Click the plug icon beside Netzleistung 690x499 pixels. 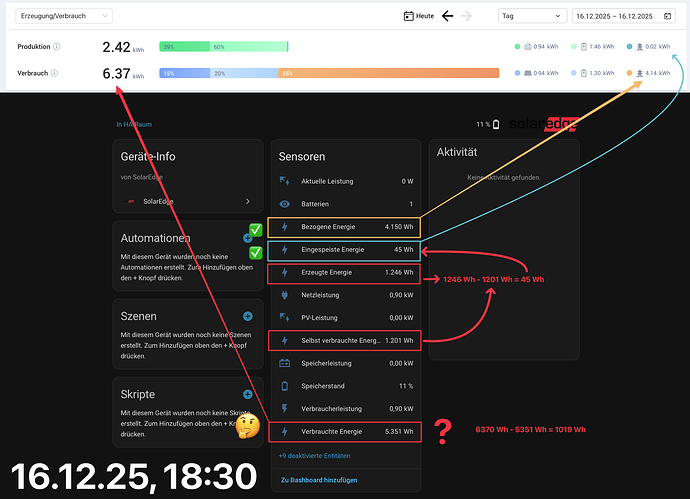[x=285, y=295]
